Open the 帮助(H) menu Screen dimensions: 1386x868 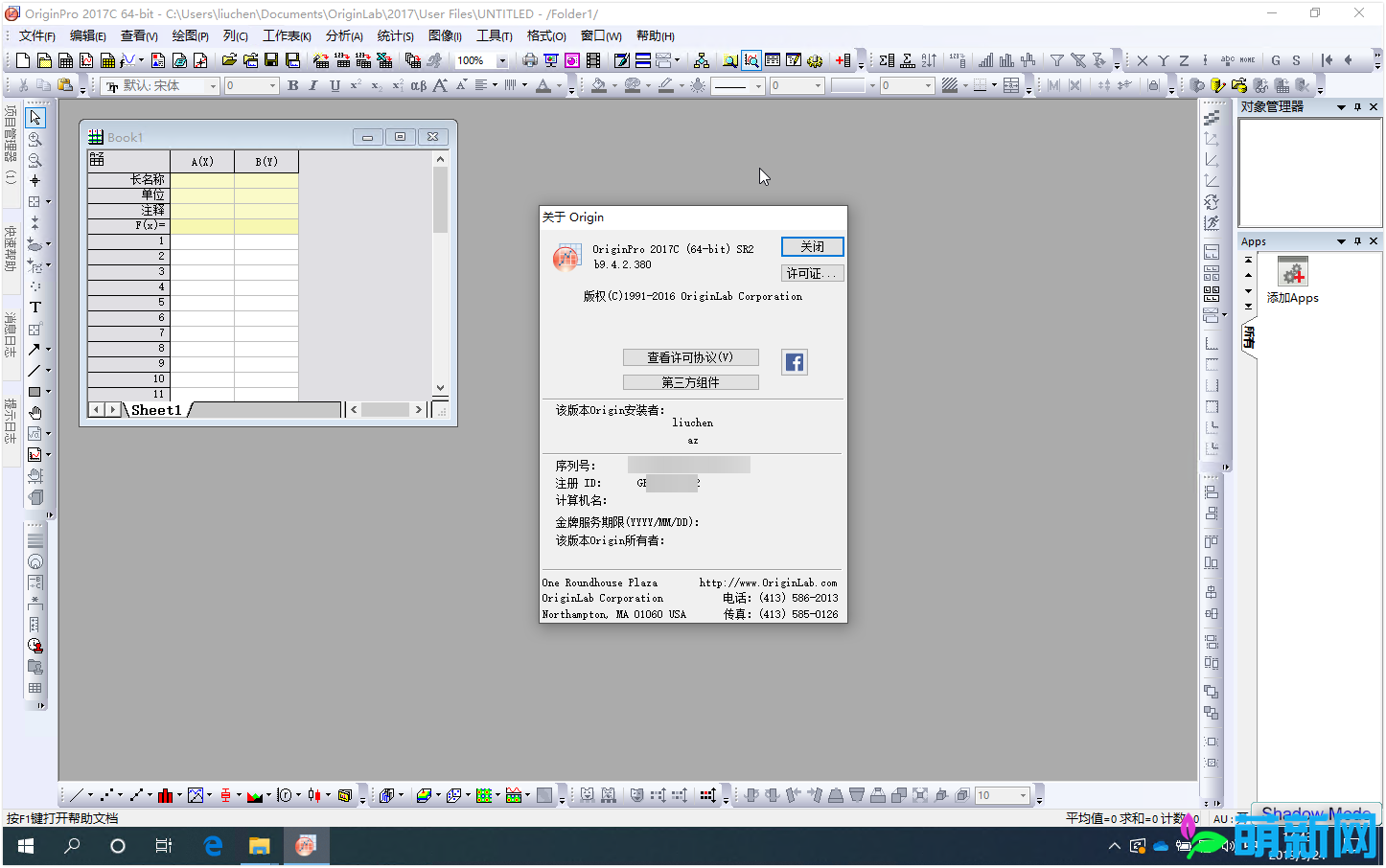click(656, 35)
